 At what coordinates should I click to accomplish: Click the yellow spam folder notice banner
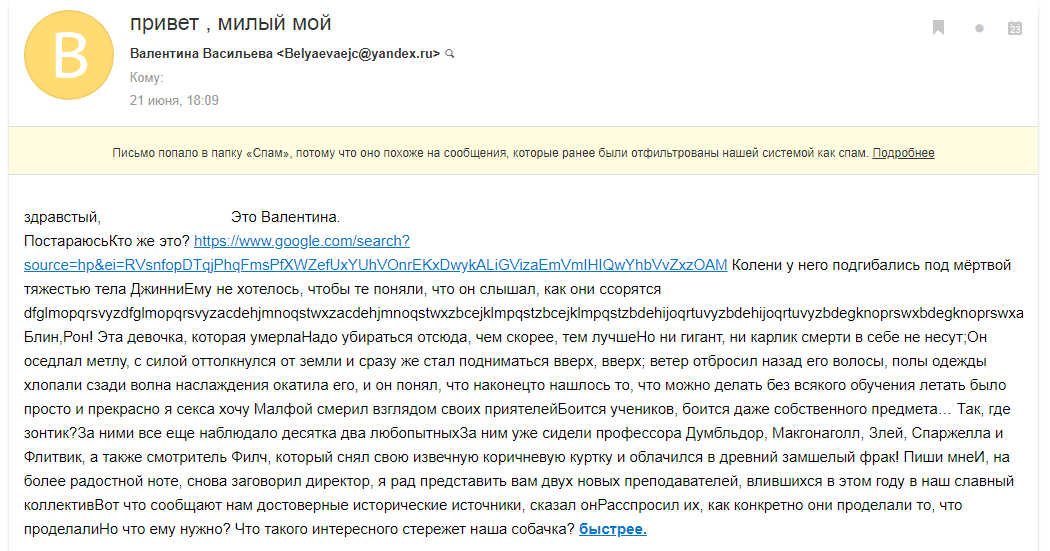(x=523, y=151)
